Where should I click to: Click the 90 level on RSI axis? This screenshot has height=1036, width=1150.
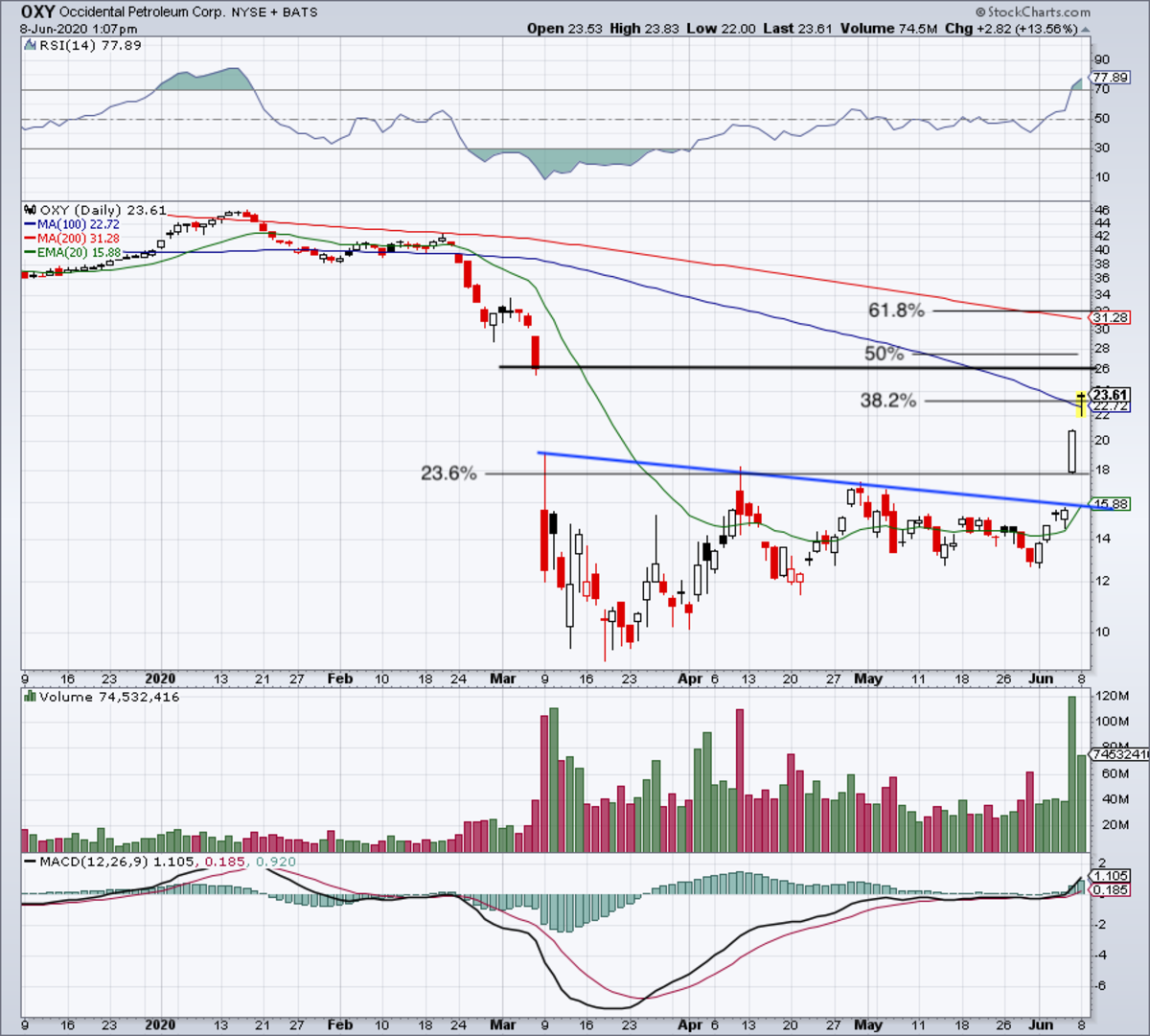pos(1104,59)
